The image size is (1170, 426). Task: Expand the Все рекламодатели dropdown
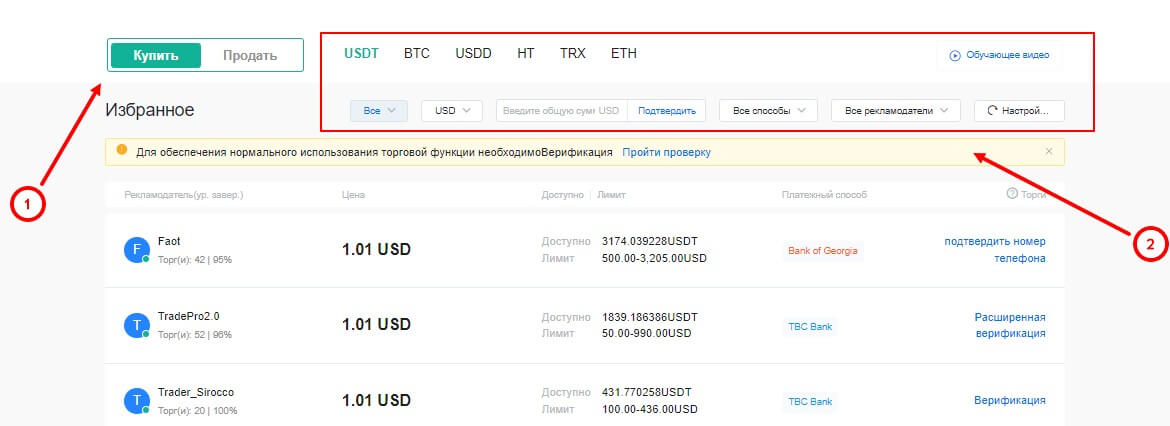point(896,110)
